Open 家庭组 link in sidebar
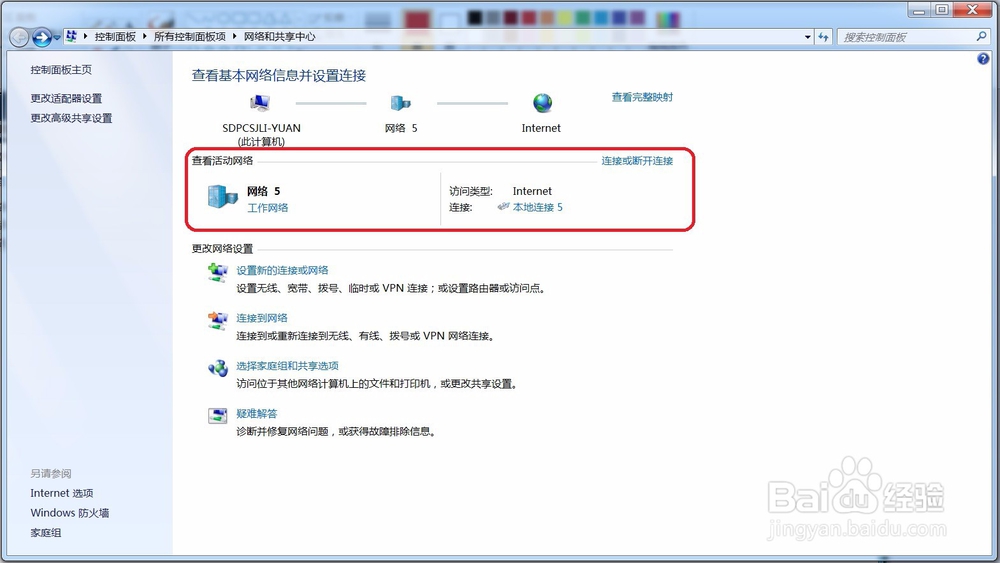1000x563 pixels. coord(46,532)
